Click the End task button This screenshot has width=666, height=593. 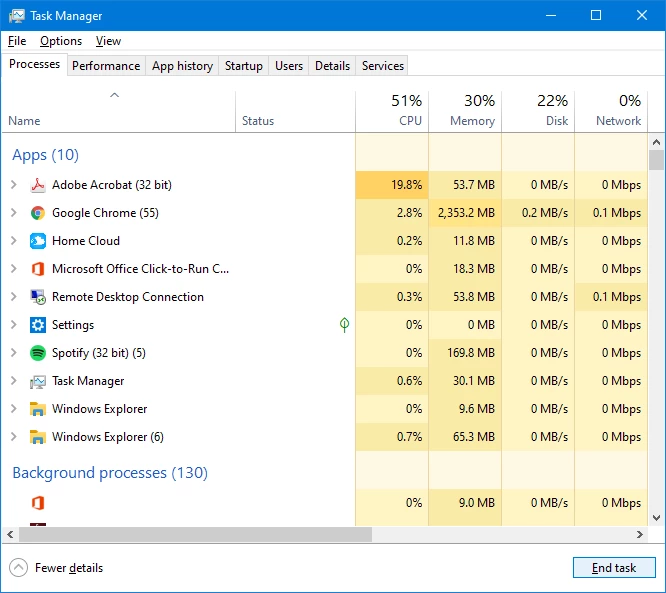pyautogui.click(x=614, y=568)
